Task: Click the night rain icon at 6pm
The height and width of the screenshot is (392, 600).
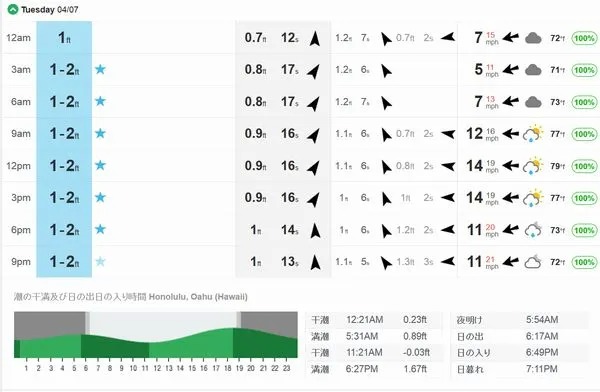Action: point(533,230)
